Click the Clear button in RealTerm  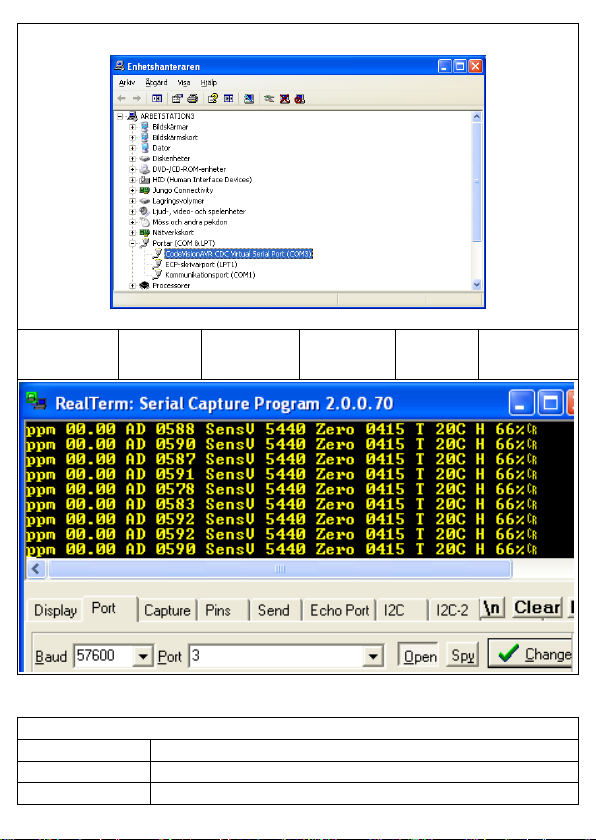click(x=537, y=608)
